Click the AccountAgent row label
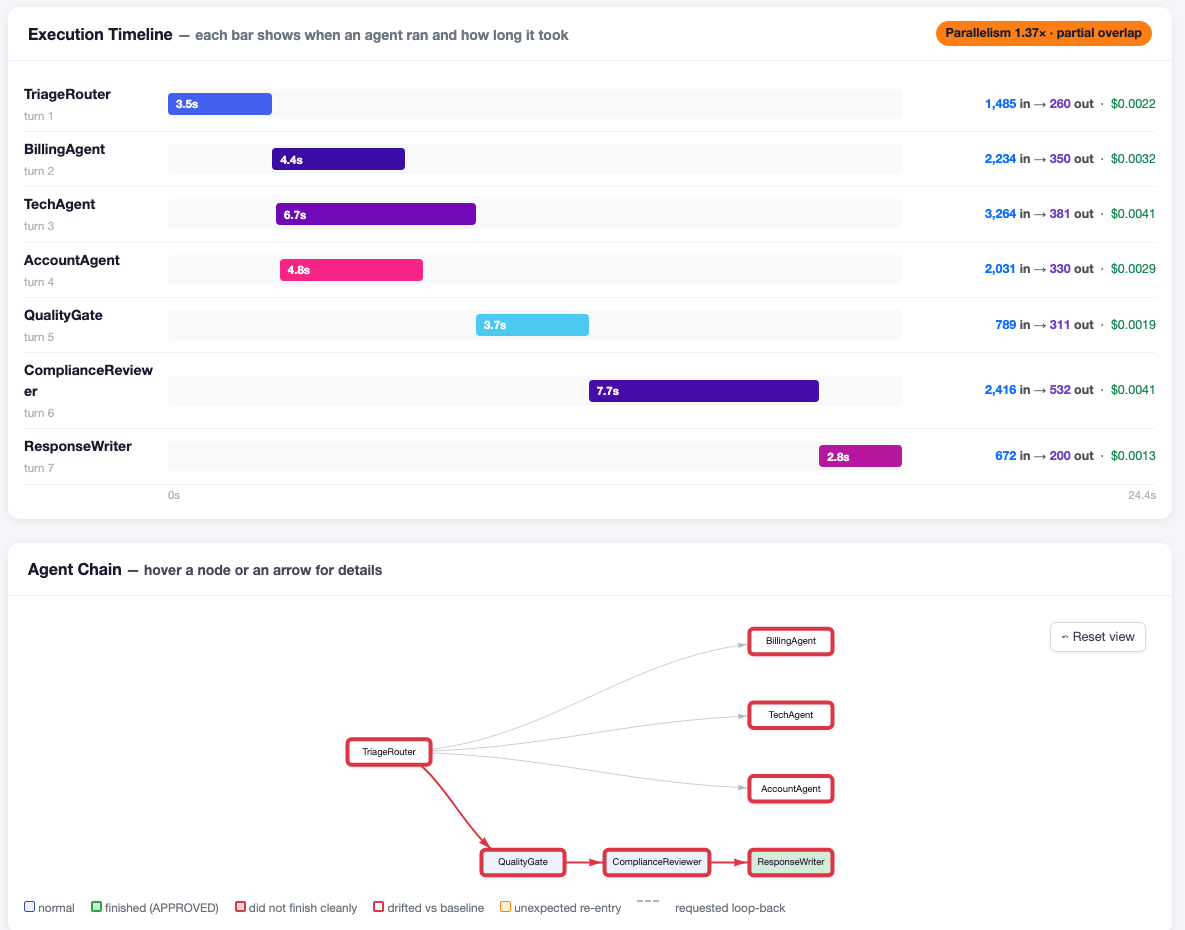The height and width of the screenshot is (930, 1185). point(72,261)
